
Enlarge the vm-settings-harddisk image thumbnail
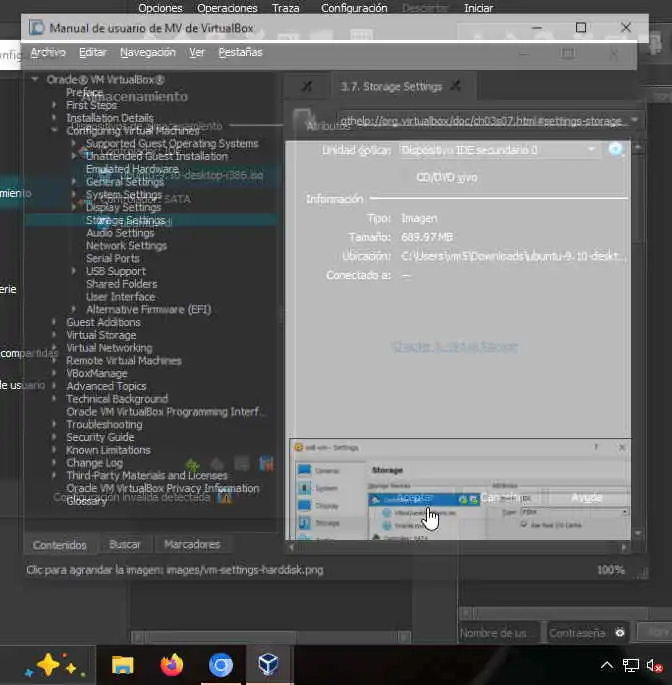click(x=460, y=489)
